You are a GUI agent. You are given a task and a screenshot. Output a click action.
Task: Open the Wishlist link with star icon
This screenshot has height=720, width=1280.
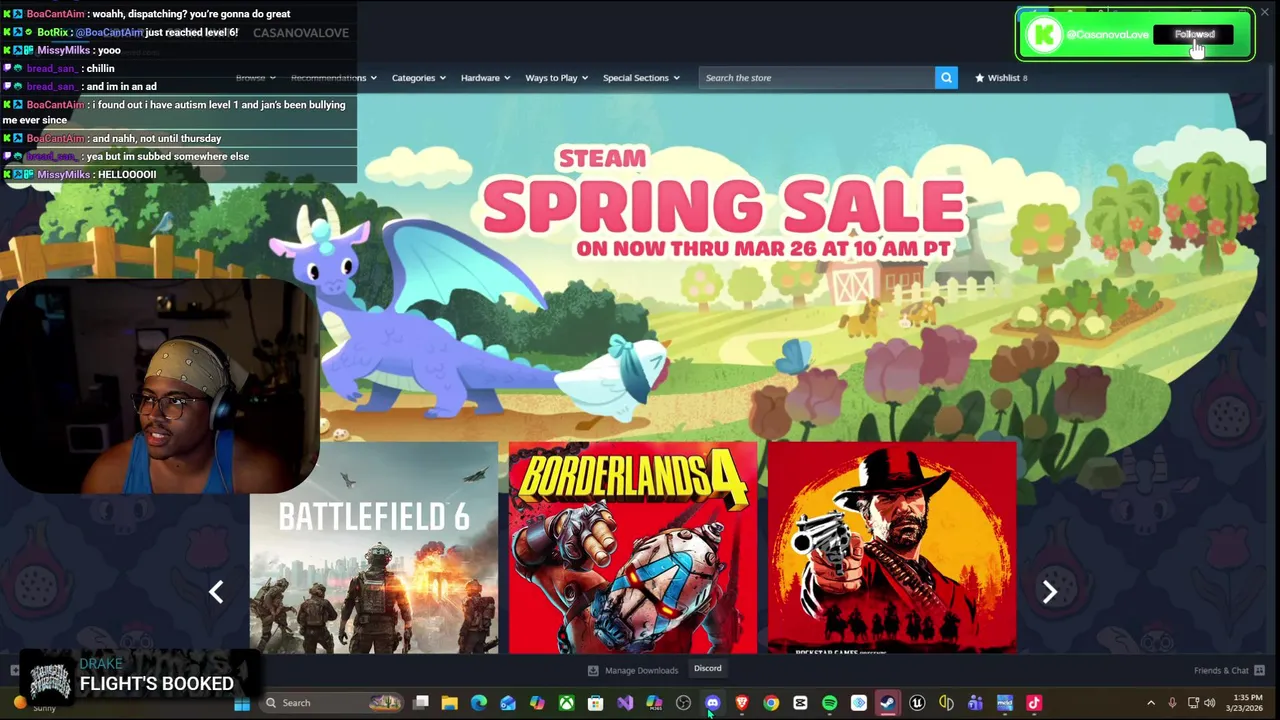(x=1001, y=78)
